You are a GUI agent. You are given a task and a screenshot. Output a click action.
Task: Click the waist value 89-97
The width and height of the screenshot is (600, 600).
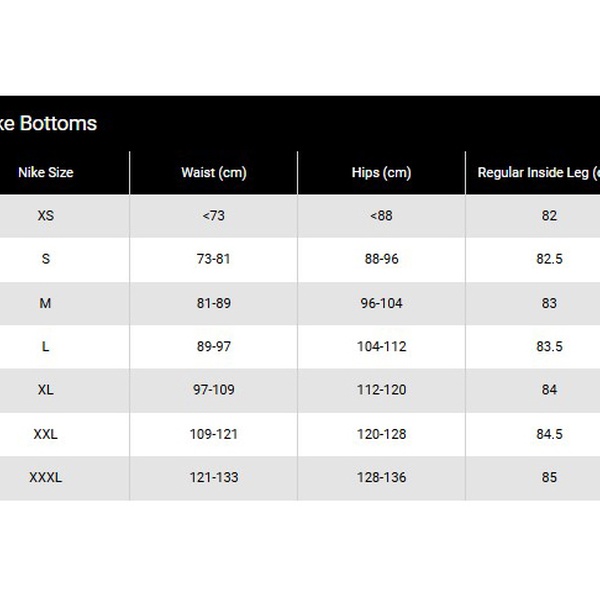pos(214,347)
